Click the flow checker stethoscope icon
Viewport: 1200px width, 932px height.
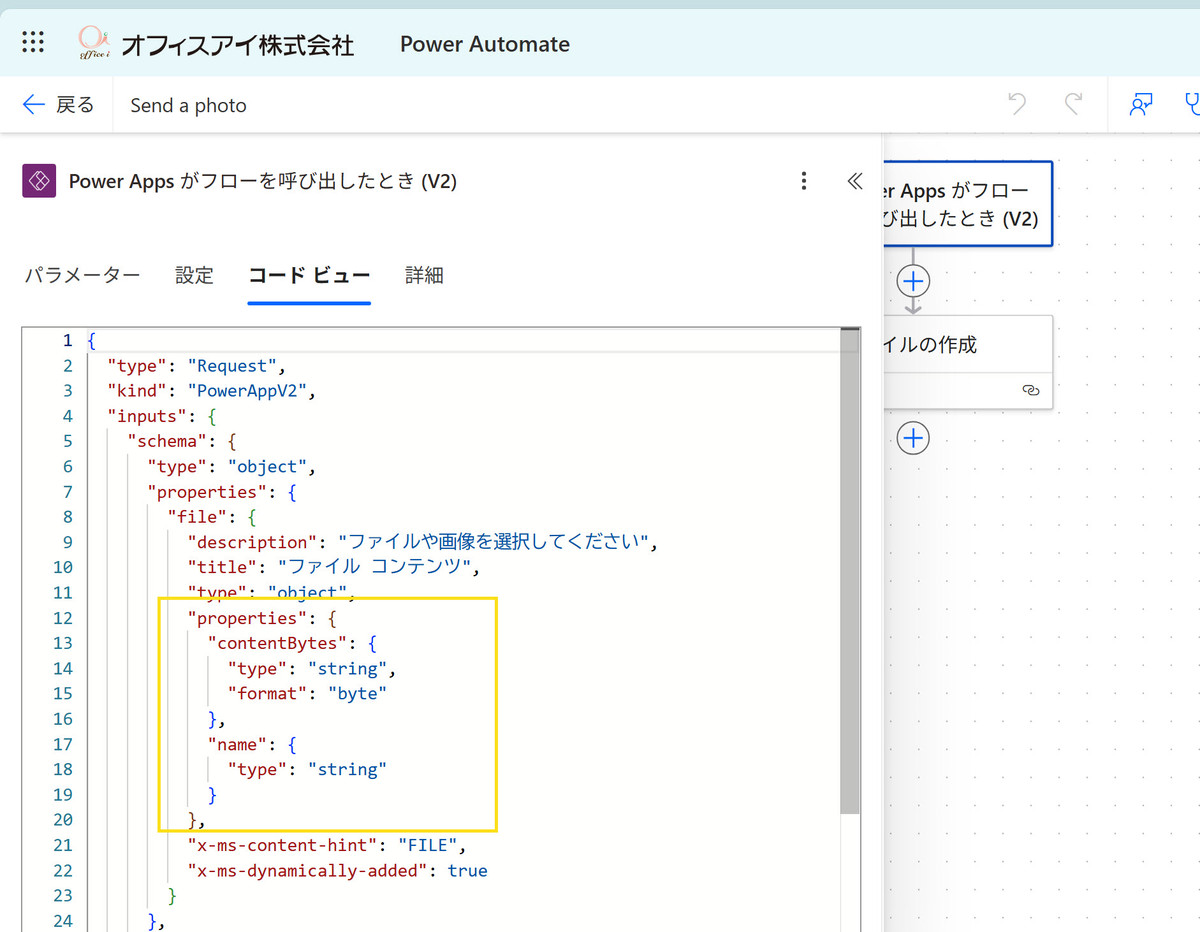point(1191,104)
